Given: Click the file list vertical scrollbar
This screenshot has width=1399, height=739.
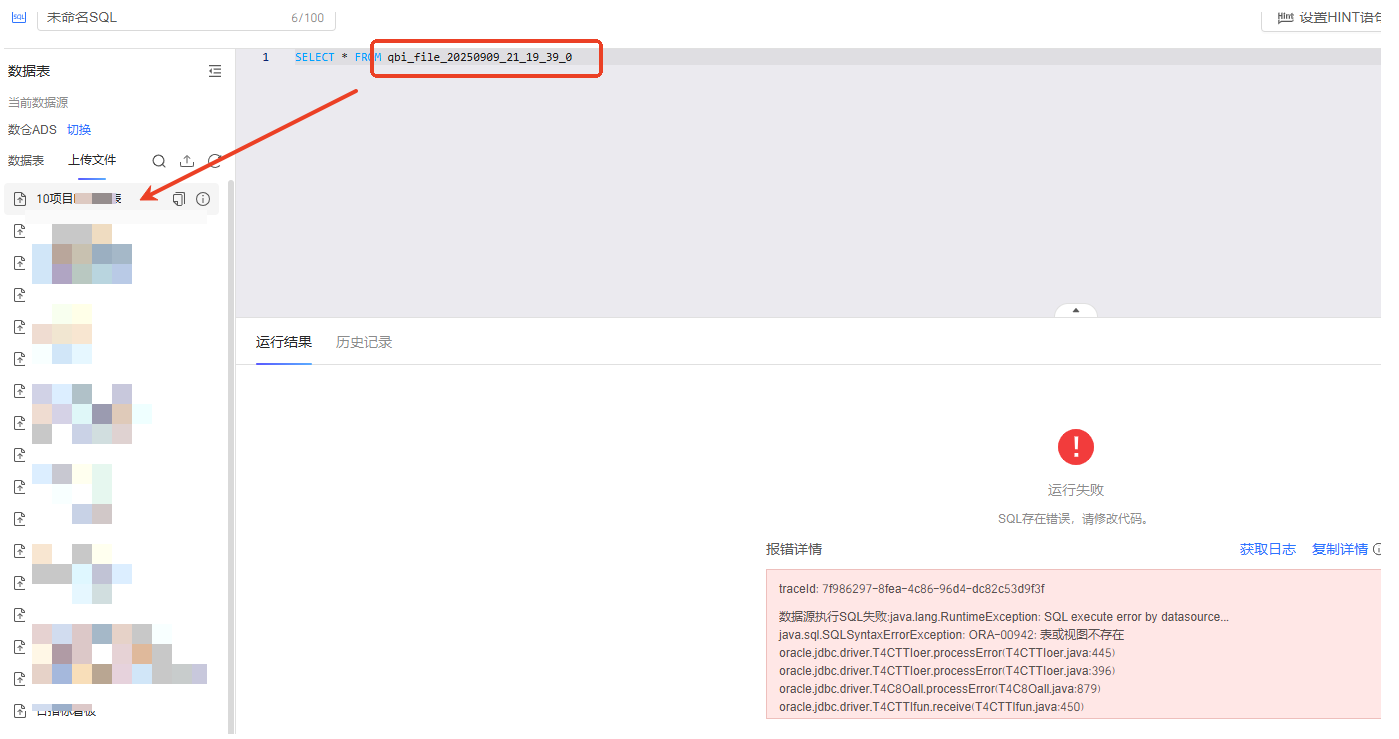Looking at the screenshot, I should point(231,450).
